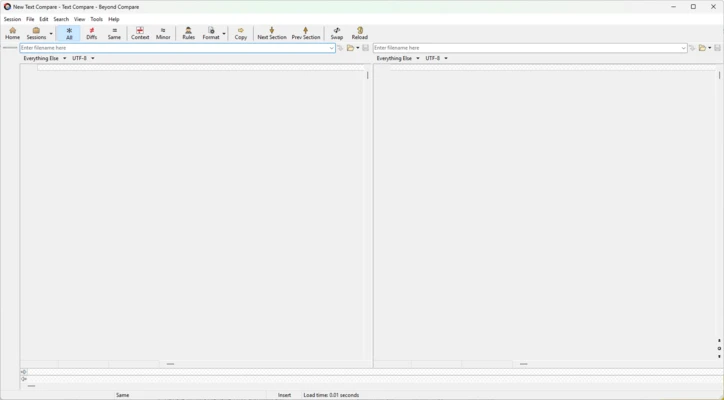Open the Search menu

[x=61, y=19]
